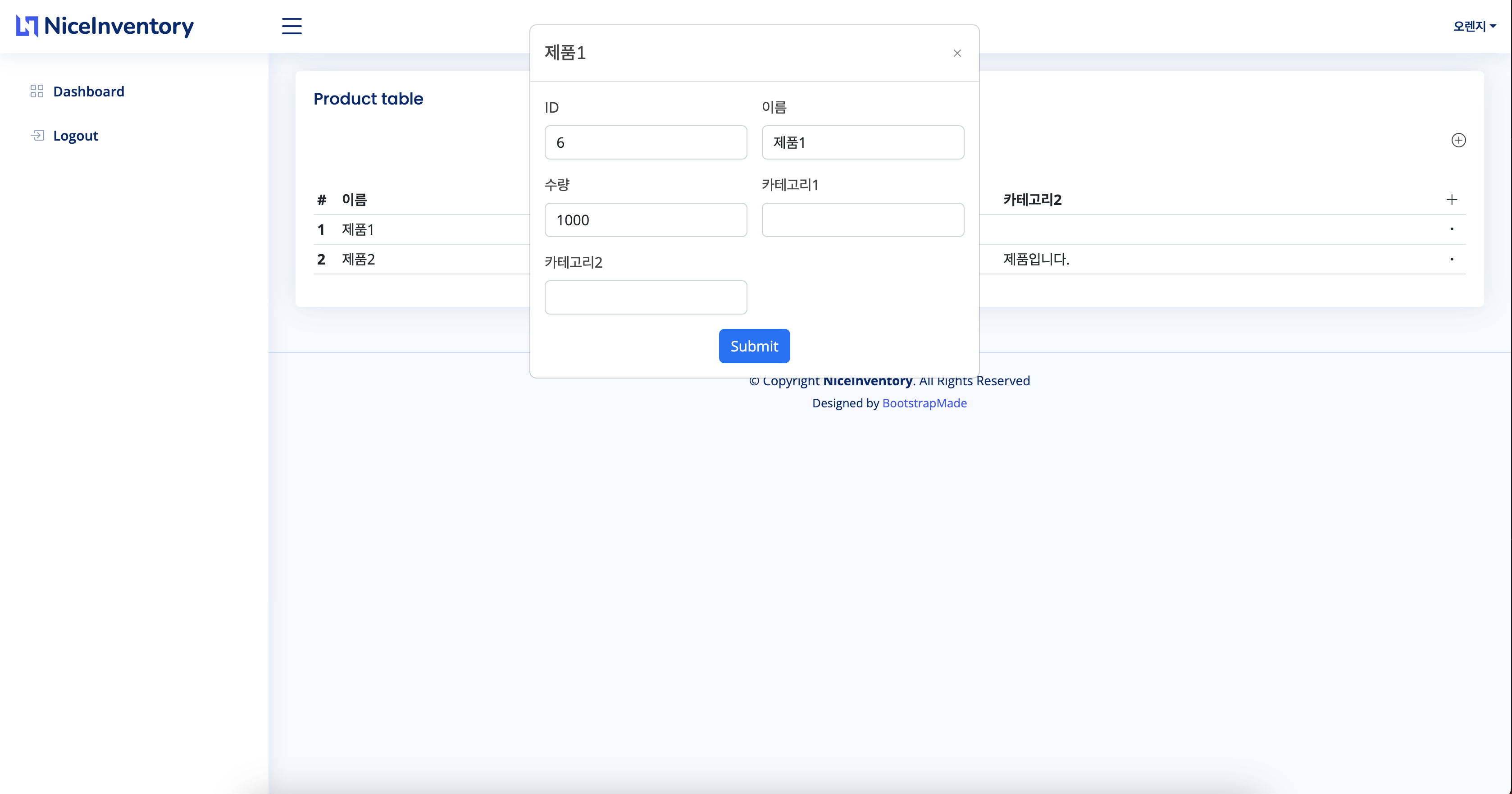
Task: Click the empty 카테고리1 field
Action: pyautogui.click(x=862, y=220)
